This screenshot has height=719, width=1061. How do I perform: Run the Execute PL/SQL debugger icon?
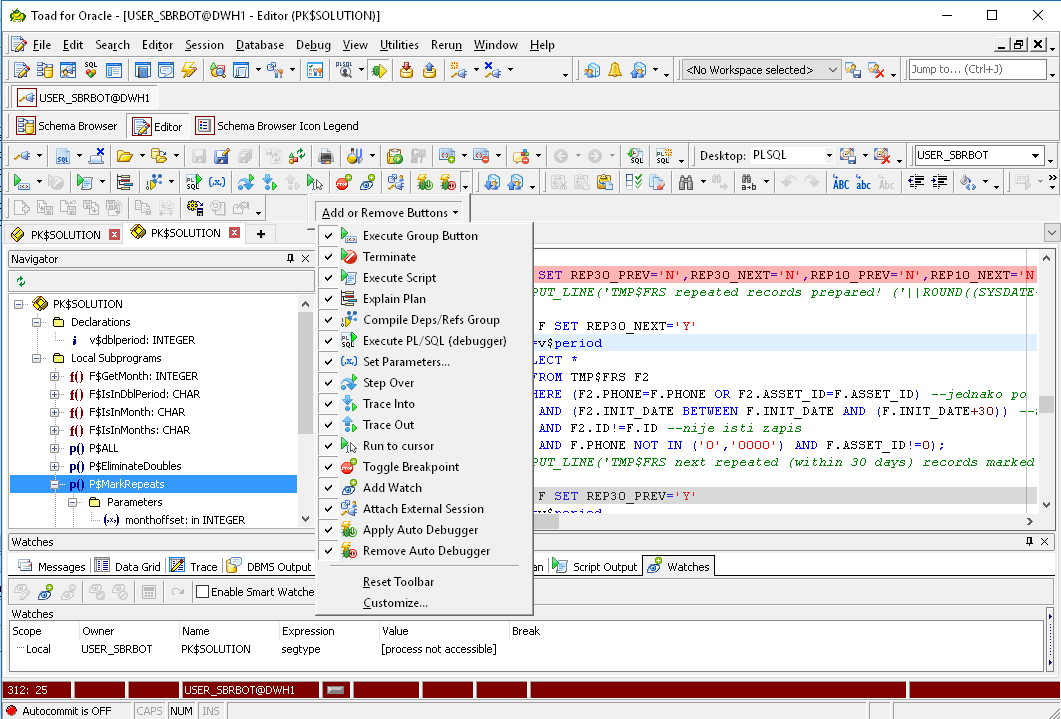193,182
